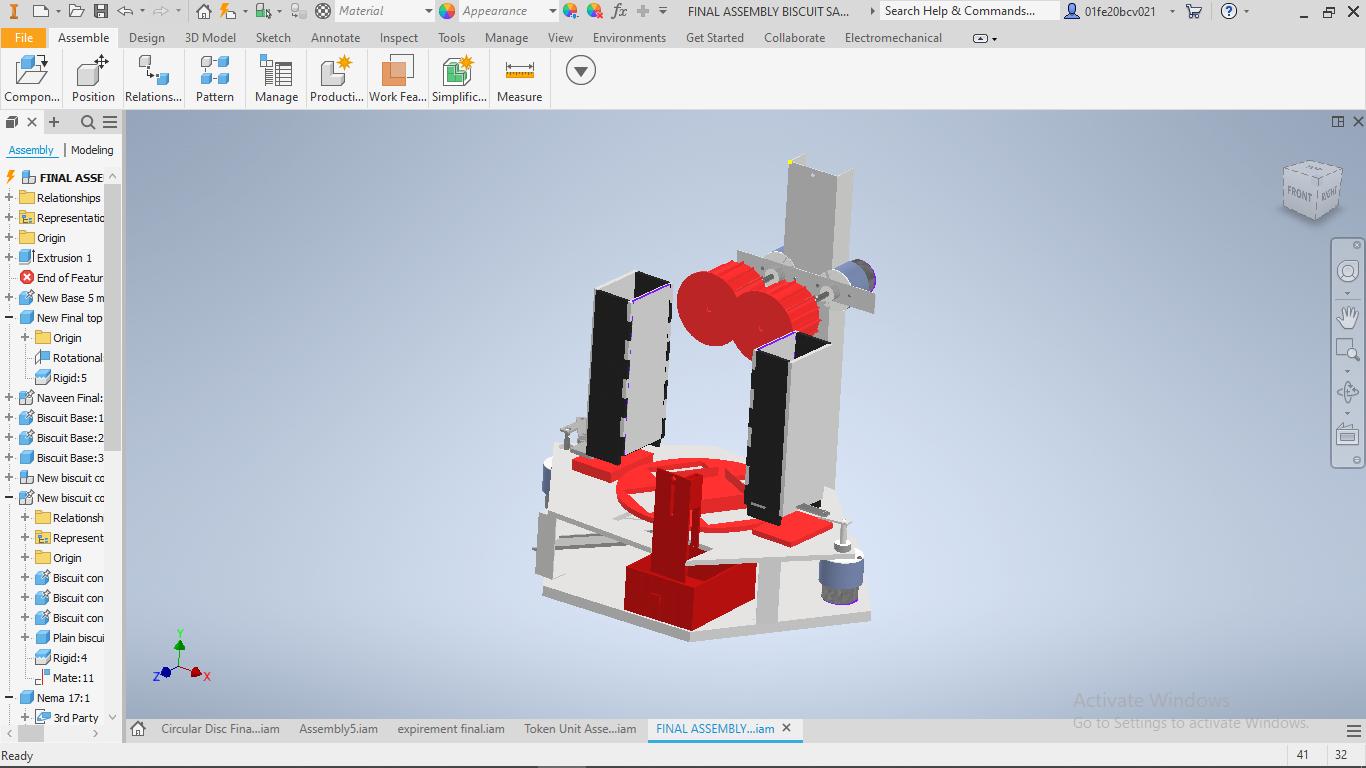Open the File menu
1366x768 pixels.
point(24,38)
